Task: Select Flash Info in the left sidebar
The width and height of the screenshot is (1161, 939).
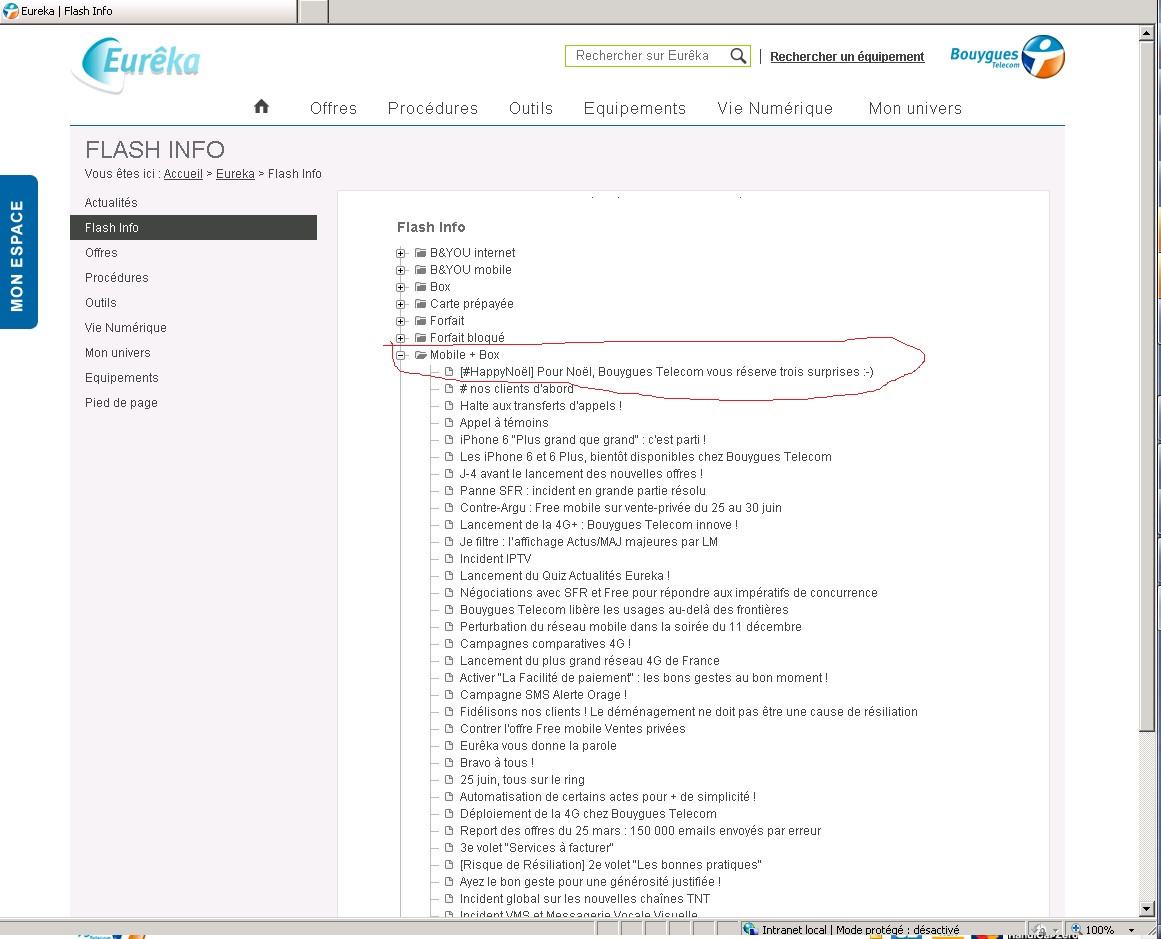Action: [193, 227]
